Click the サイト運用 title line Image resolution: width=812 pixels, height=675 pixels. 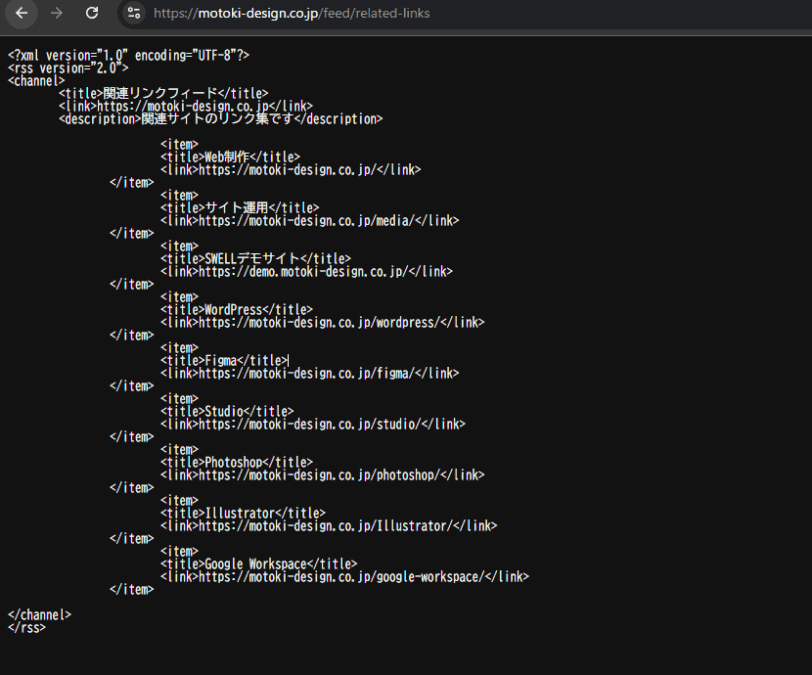click(240, 208)
